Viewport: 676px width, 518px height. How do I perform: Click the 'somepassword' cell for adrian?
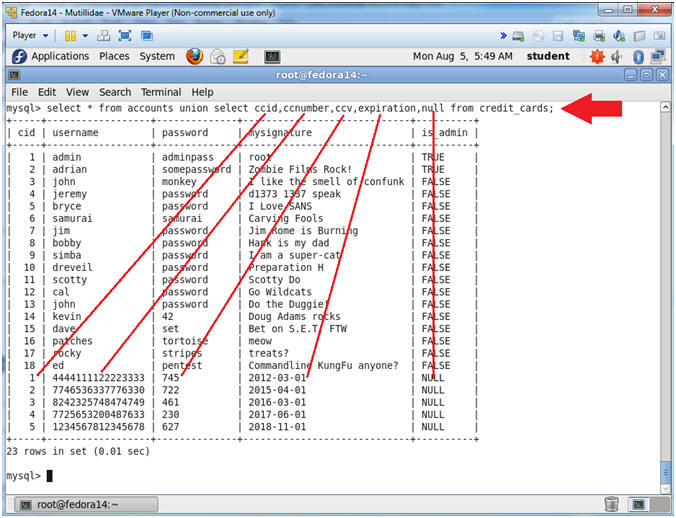tap(196, 169)
